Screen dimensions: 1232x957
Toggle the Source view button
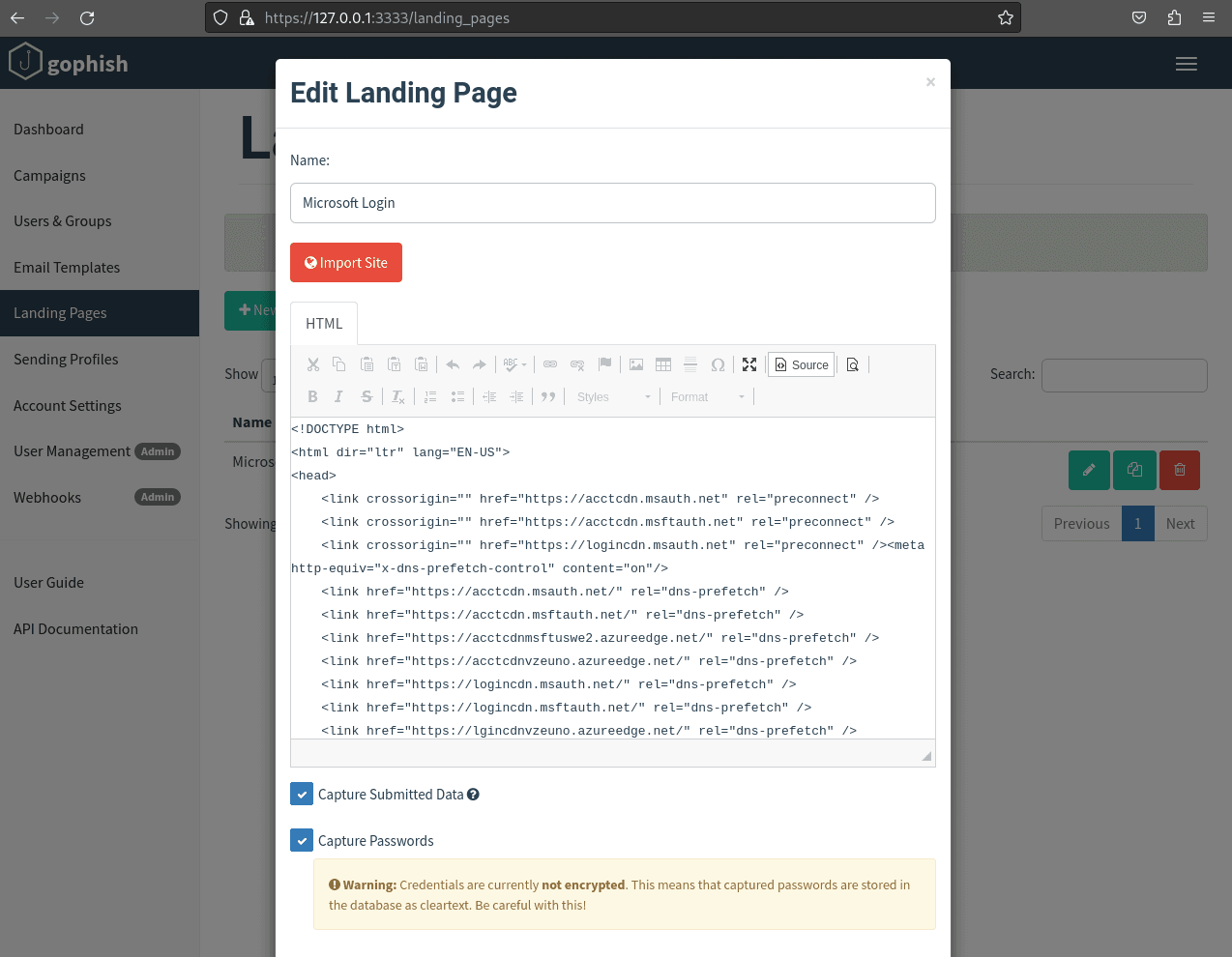[802, 364]
